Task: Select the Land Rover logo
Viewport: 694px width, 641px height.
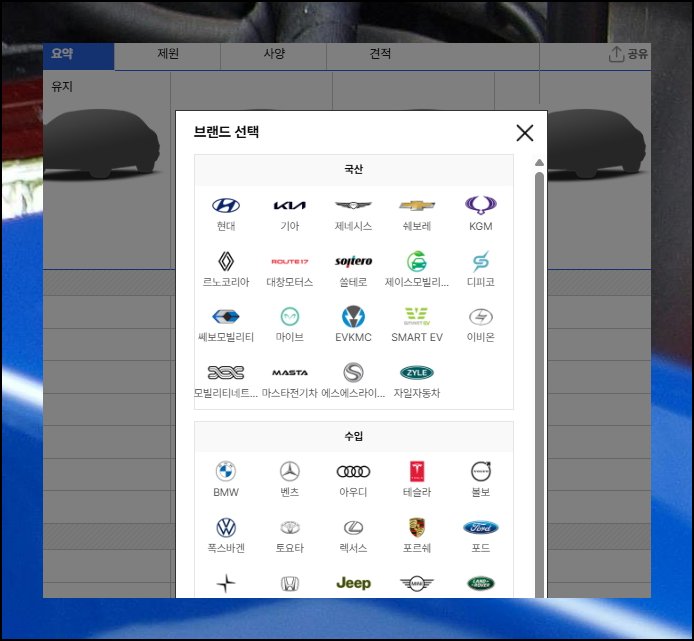Action: click(481, 583)
